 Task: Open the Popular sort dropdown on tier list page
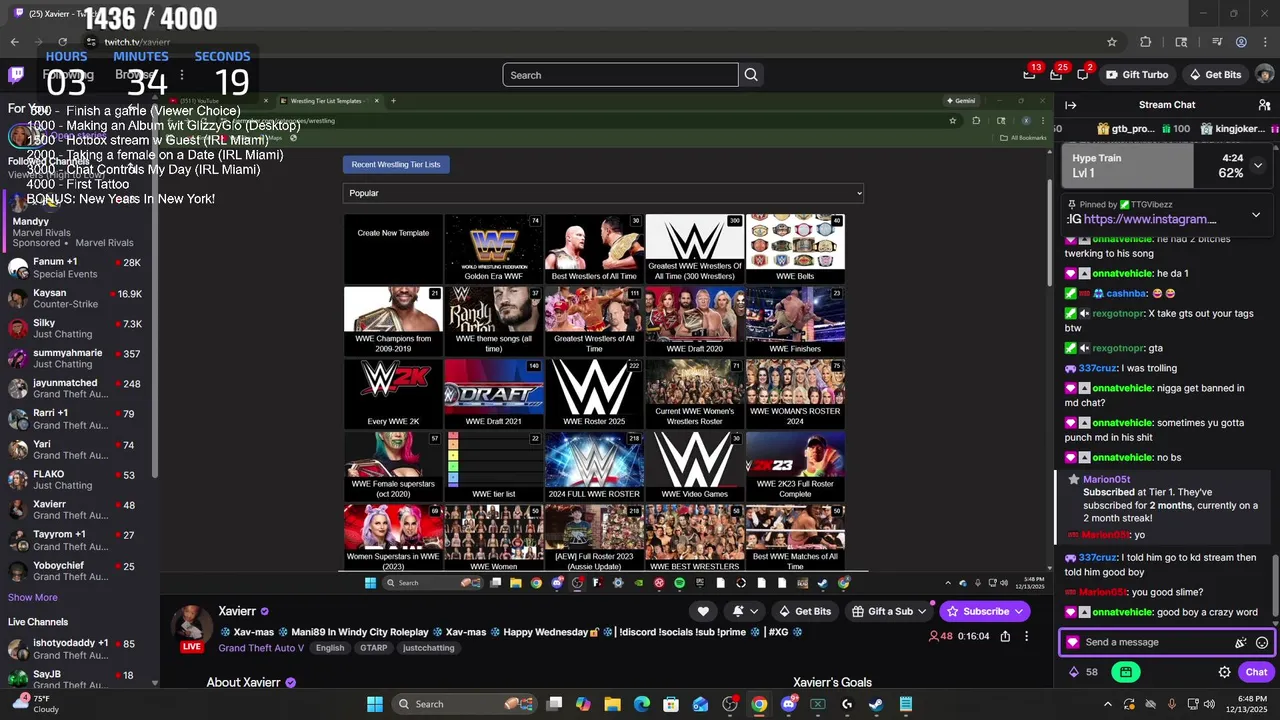[603, 193]
